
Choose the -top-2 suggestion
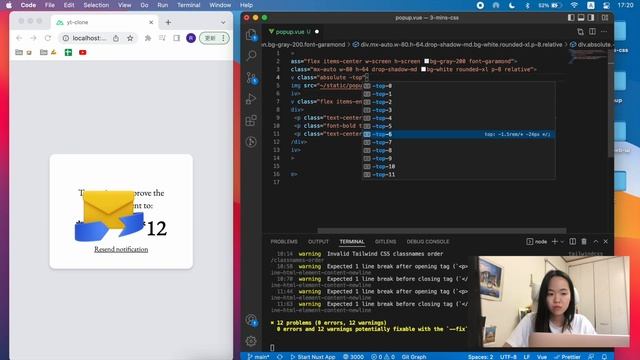point(458,102)
